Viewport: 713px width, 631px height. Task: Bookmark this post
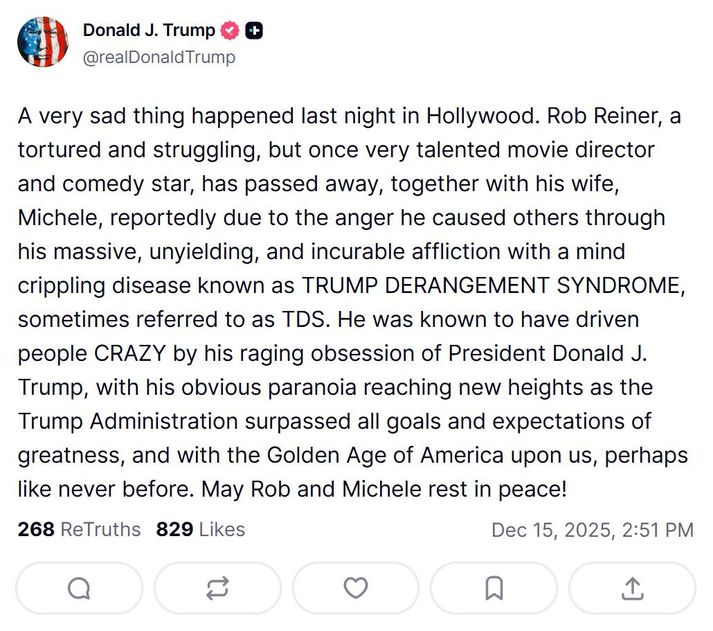[494, 589]
